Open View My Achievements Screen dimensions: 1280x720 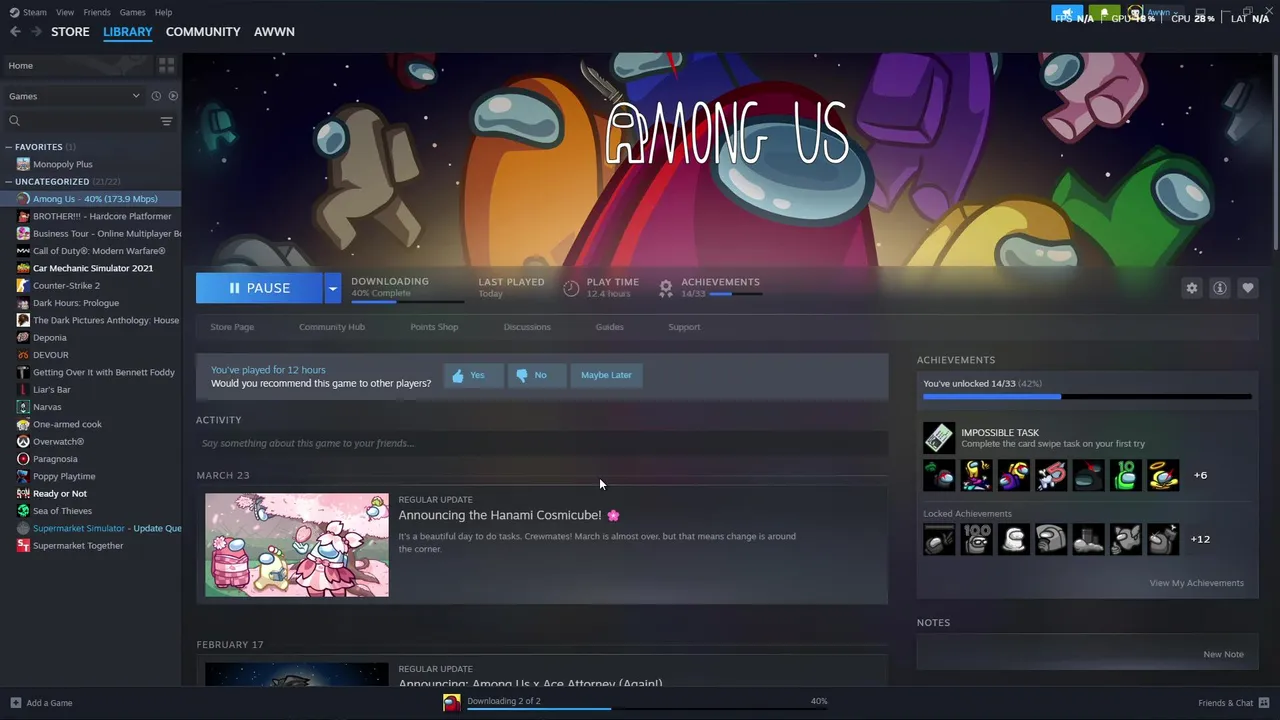point(1196,583)
